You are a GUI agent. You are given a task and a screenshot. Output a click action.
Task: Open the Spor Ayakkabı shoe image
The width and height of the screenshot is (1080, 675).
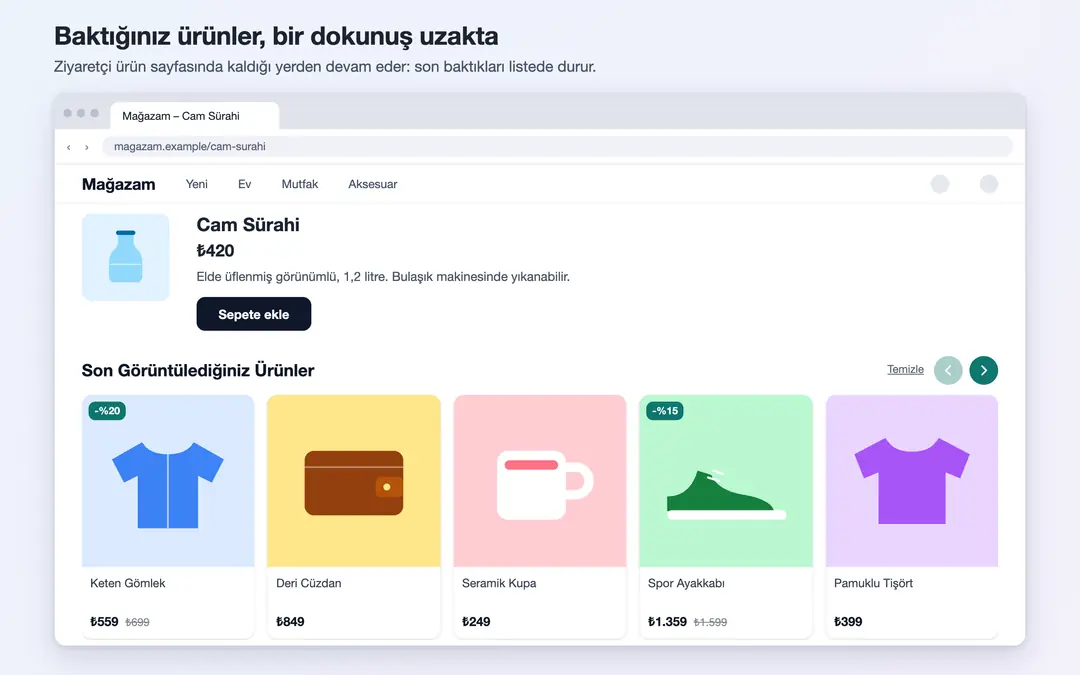click(x=726, y=481)
